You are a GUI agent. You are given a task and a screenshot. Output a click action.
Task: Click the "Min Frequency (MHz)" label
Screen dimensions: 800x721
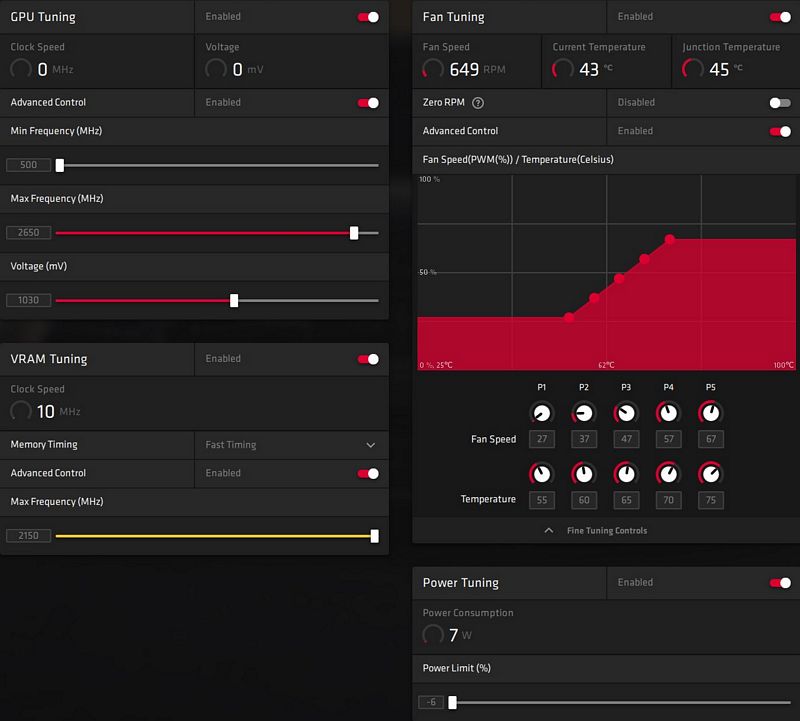pyautogui.click(x=56, y=131)
